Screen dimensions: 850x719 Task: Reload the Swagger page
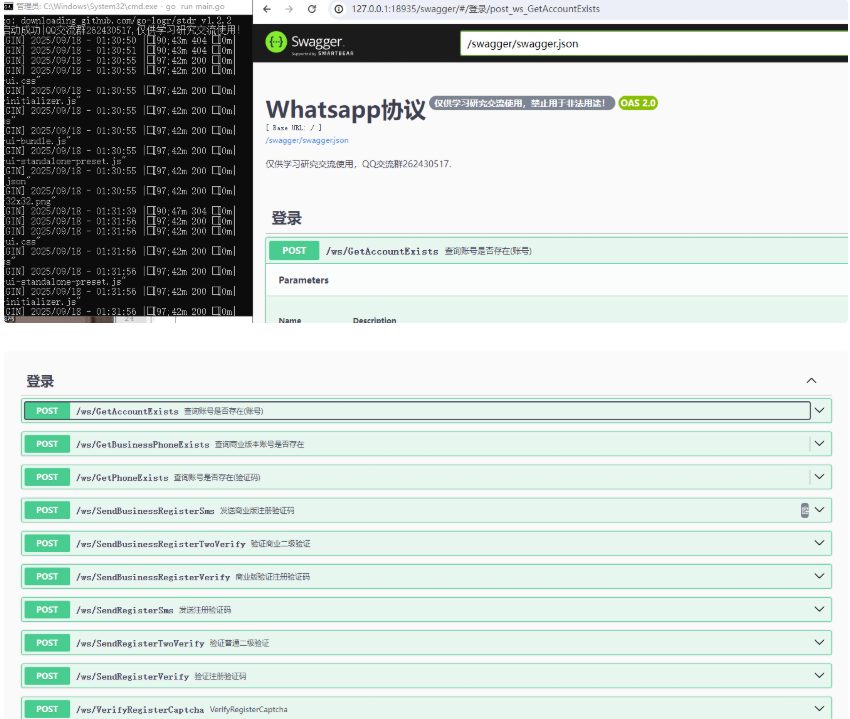(x=311, y=9)
